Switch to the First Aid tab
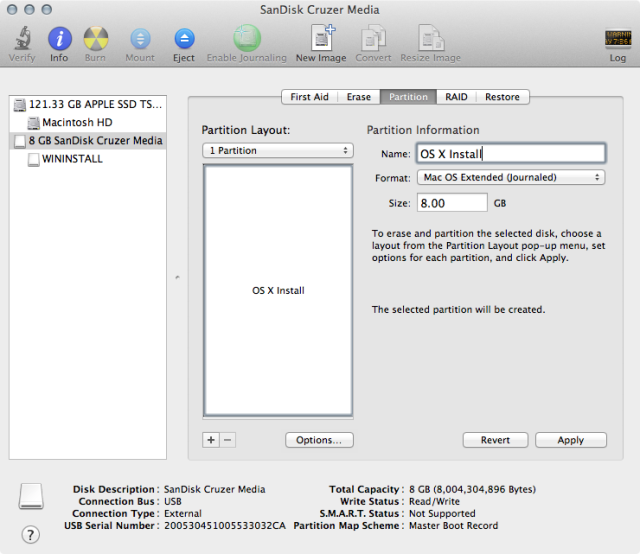 coord(309,97)
